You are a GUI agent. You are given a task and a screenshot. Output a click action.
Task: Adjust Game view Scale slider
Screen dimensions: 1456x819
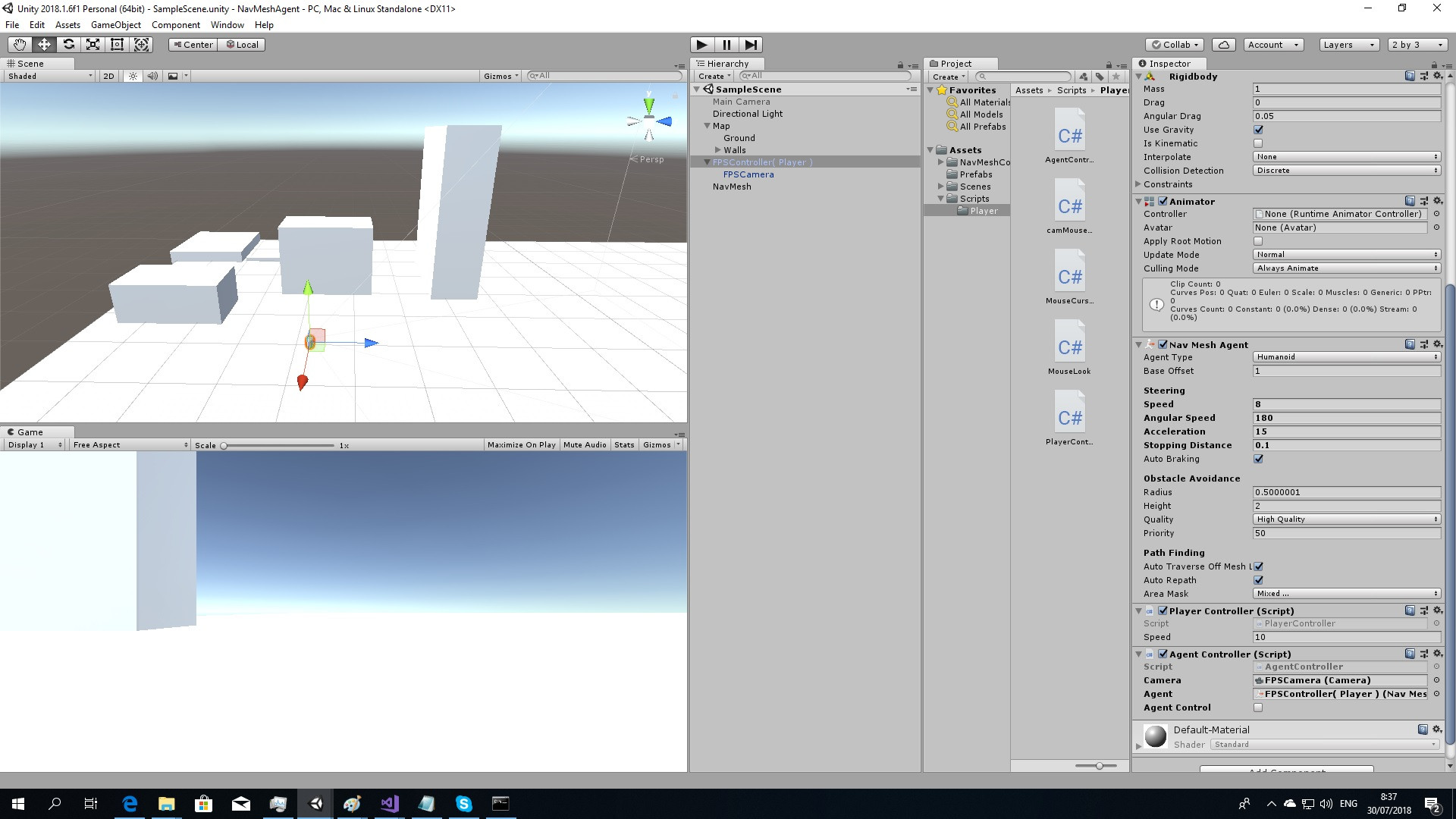[278, 445]
